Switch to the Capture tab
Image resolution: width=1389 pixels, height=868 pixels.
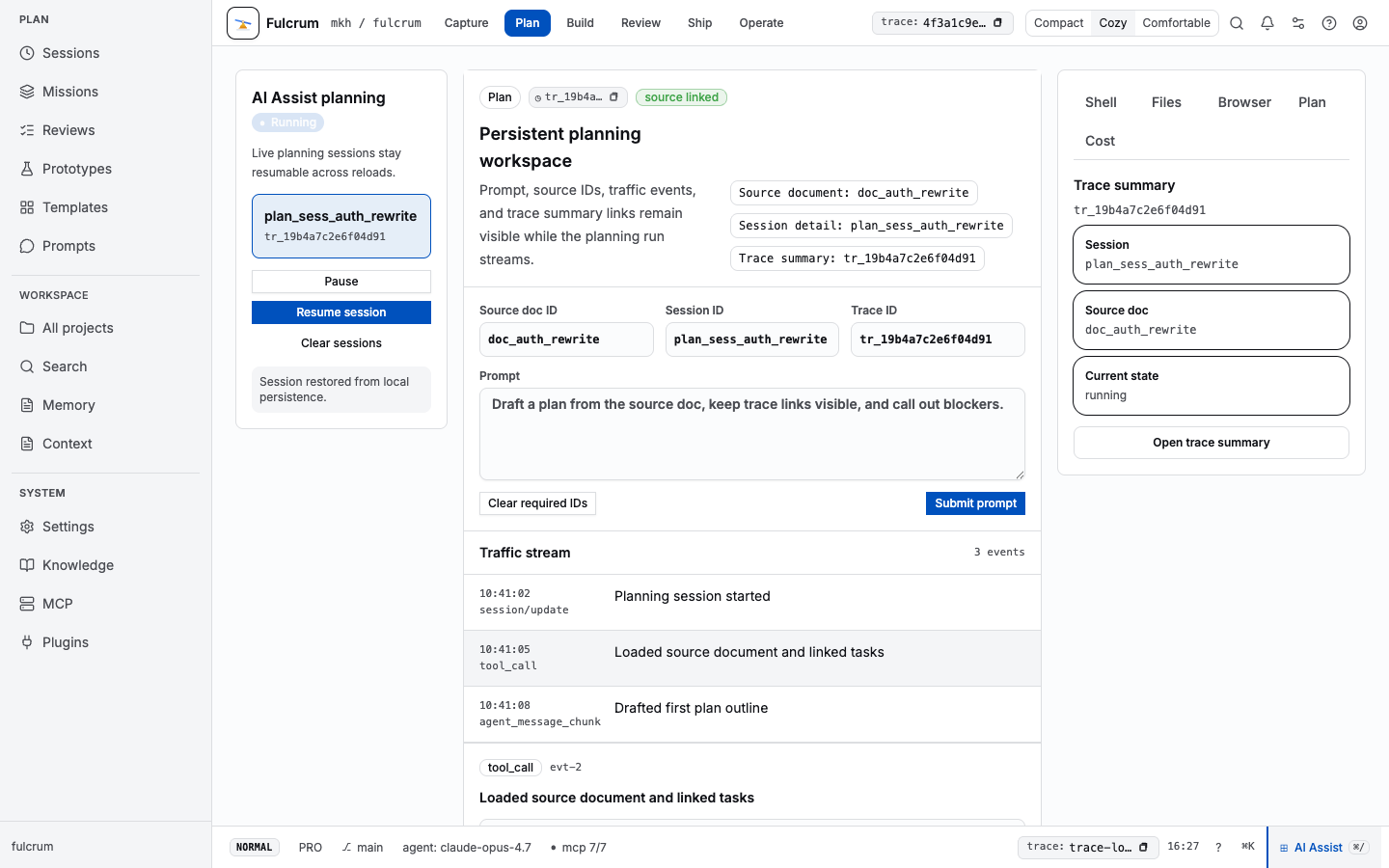466,23
